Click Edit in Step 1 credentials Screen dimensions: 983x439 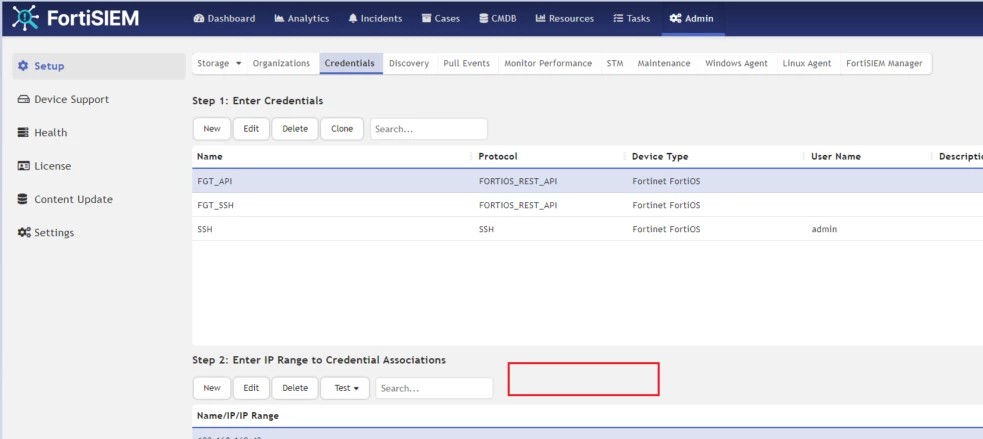click(x=251, y=129)
